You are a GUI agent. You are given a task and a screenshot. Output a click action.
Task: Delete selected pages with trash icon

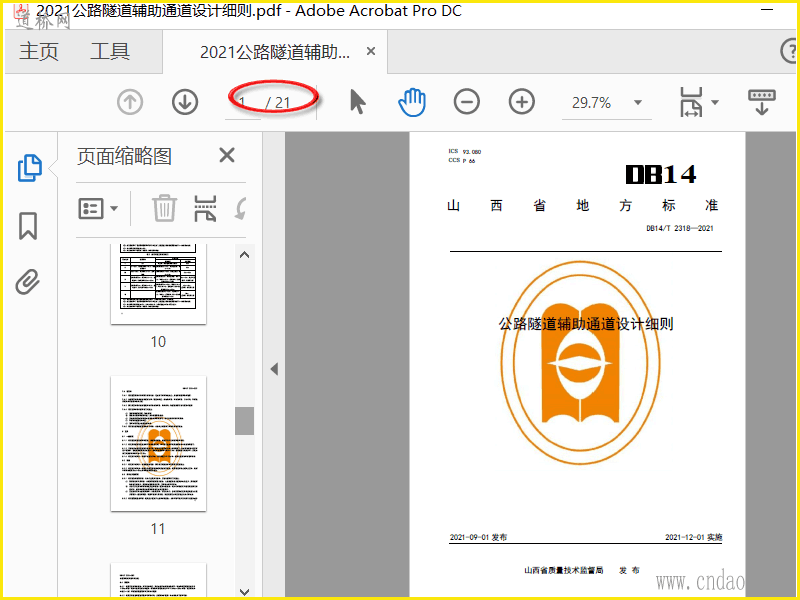pos(164,208)
